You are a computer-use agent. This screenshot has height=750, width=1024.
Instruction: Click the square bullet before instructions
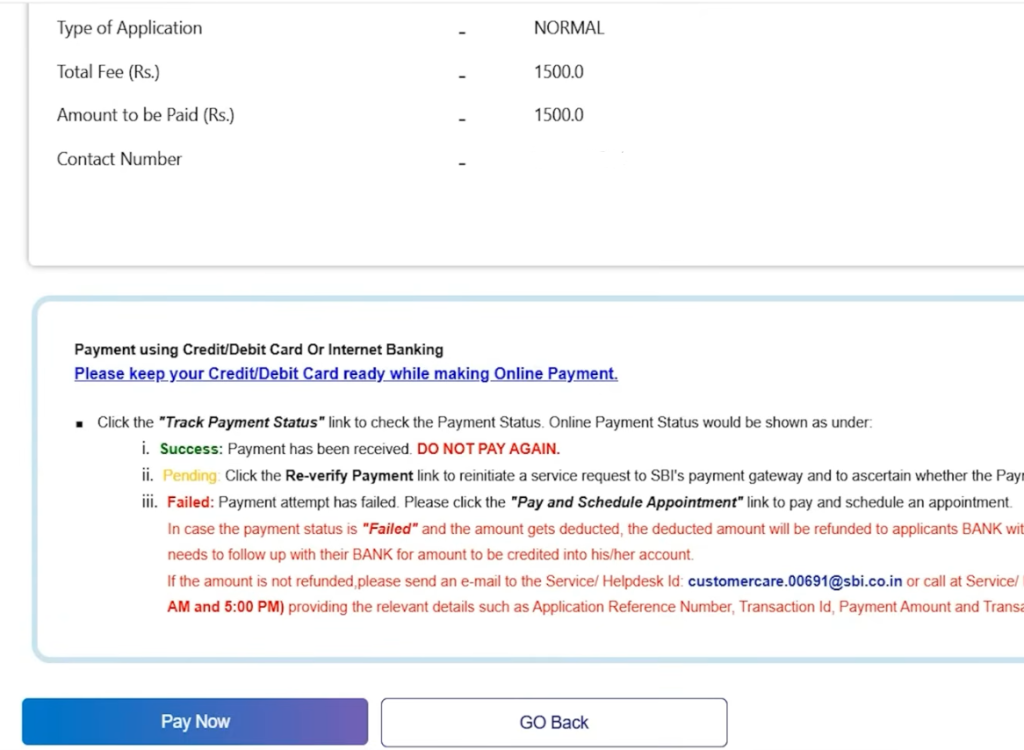point(80,424)
